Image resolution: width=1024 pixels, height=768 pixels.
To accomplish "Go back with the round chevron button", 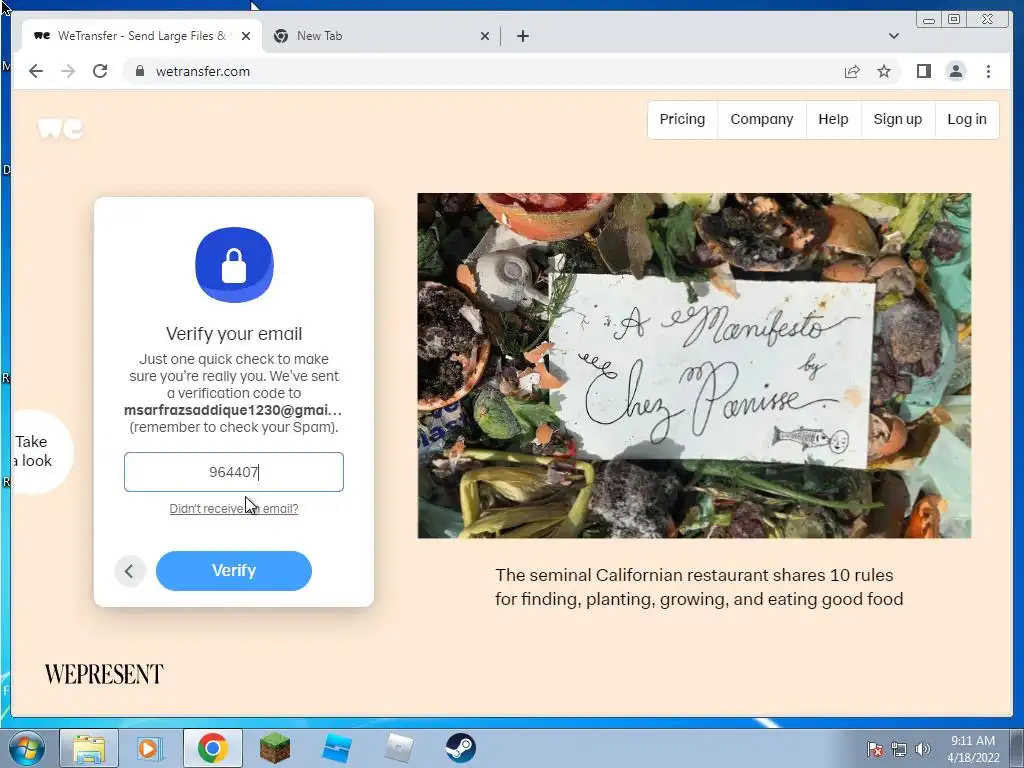I will (130, 571).
